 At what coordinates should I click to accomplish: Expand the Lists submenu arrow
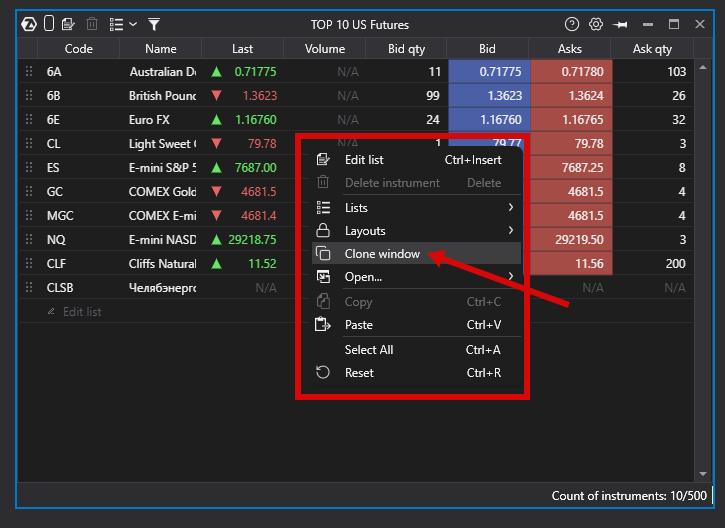510,208
